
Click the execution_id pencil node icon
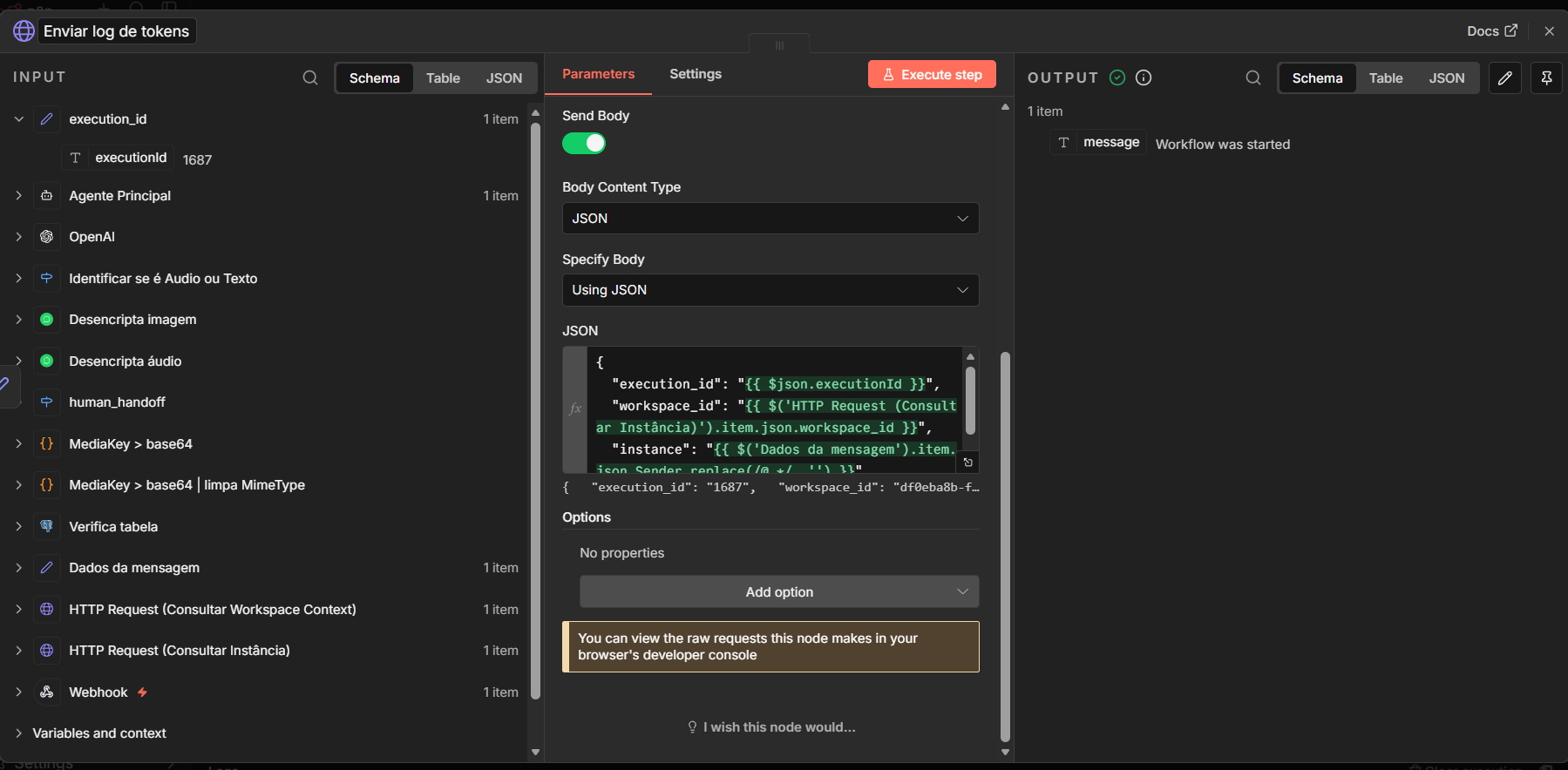[47, 119]
